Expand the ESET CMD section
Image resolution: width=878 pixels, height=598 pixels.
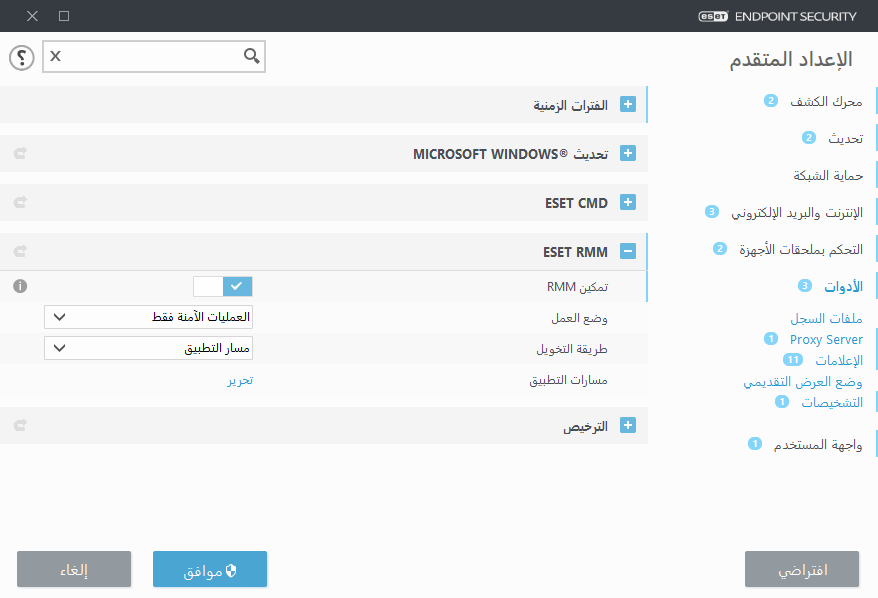(x=628, y=202)
